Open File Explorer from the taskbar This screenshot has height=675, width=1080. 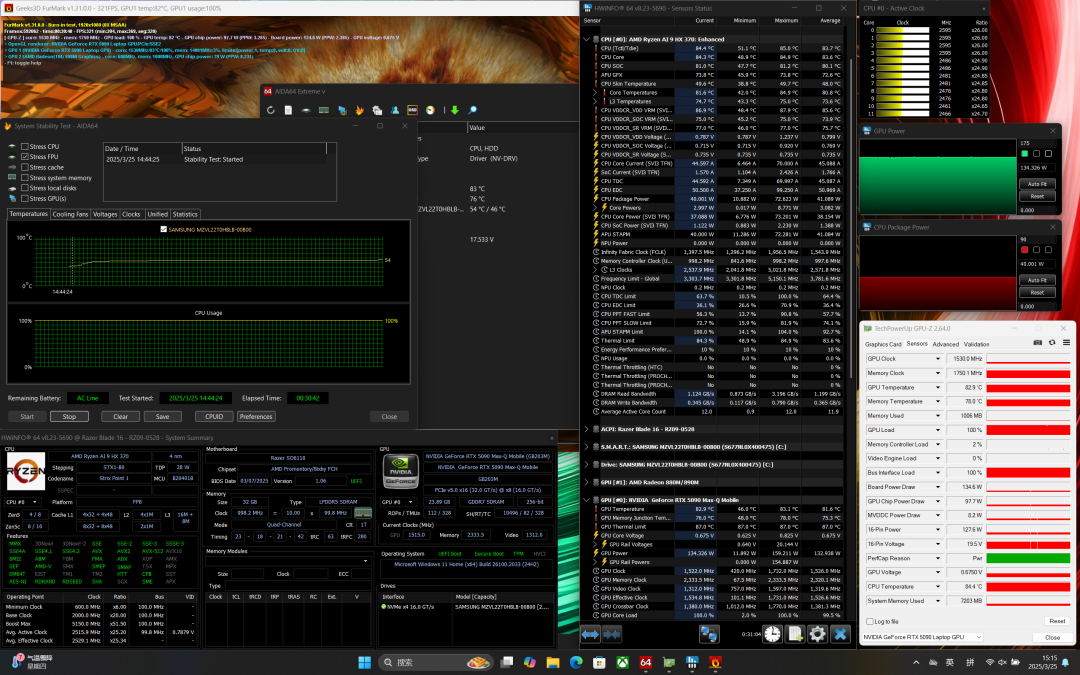point(552,663)
